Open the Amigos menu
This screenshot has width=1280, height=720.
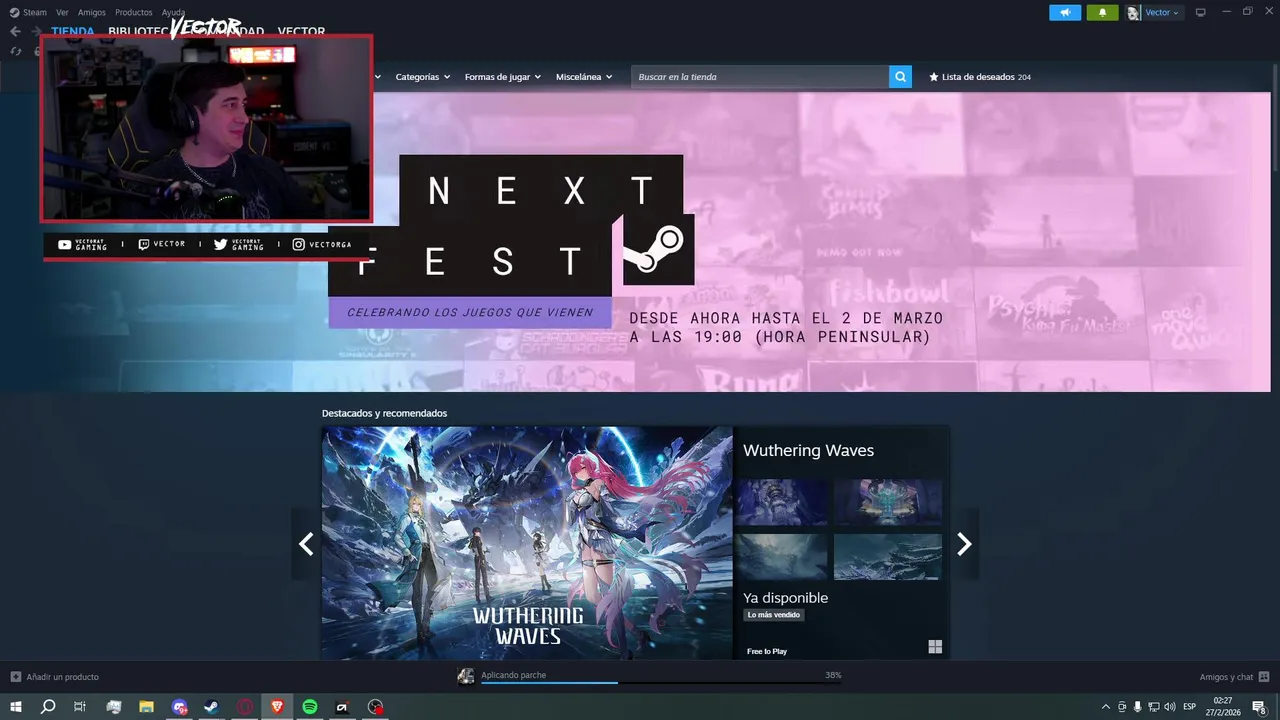pyautogui.click(x=92, y=12)
